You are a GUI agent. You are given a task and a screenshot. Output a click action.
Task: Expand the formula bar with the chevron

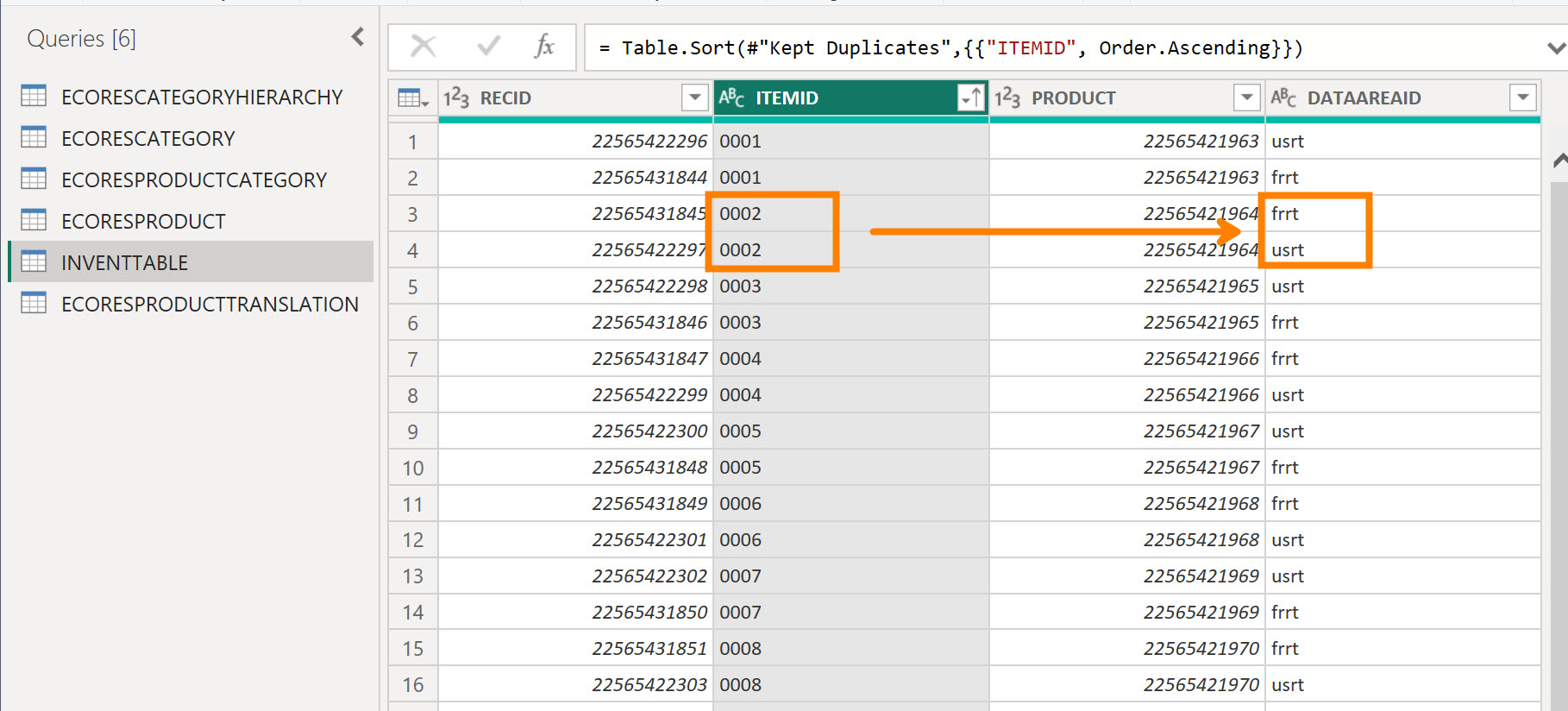(x=1556, y=48)
